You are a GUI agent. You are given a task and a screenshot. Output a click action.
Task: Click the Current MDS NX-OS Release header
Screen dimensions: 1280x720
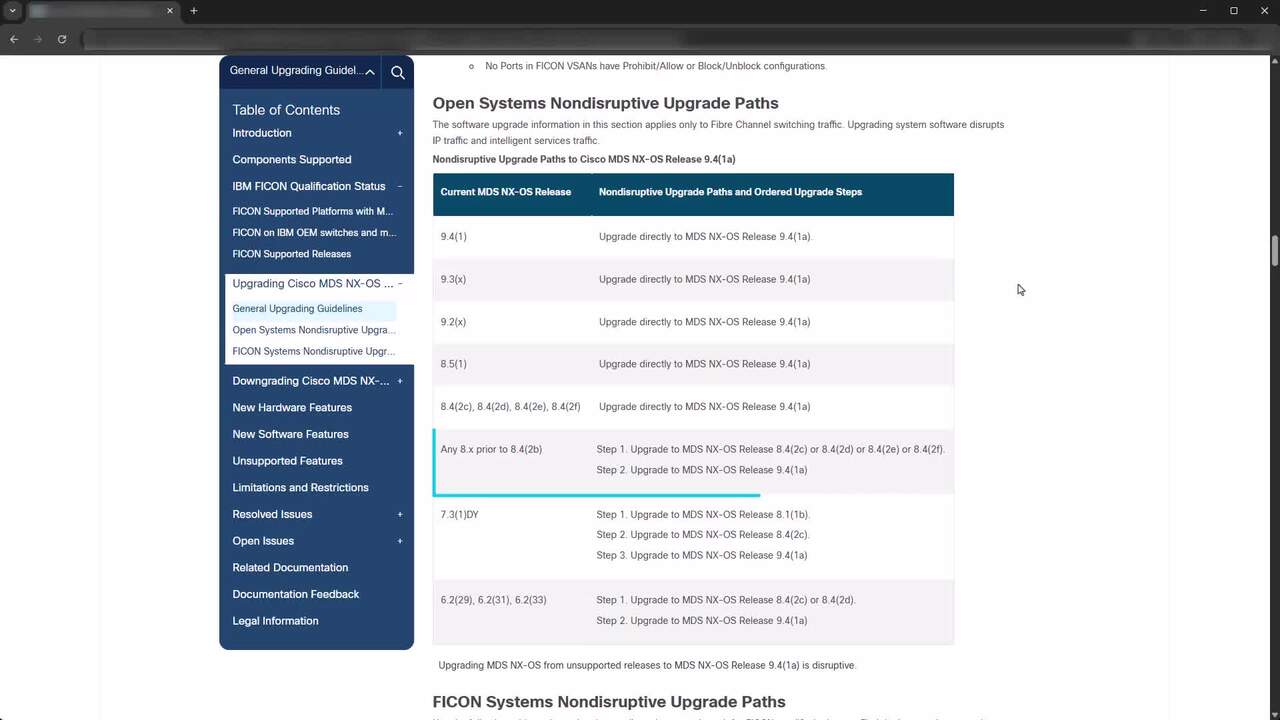coord(506,192)
